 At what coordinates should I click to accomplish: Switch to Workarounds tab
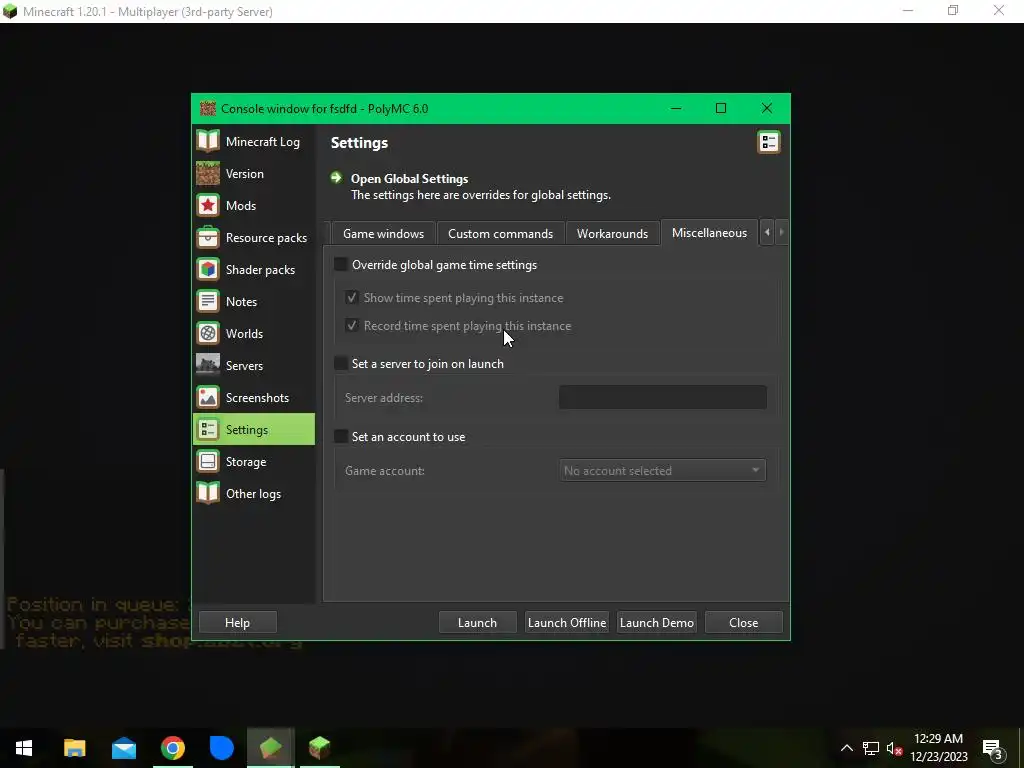point(612,233)
